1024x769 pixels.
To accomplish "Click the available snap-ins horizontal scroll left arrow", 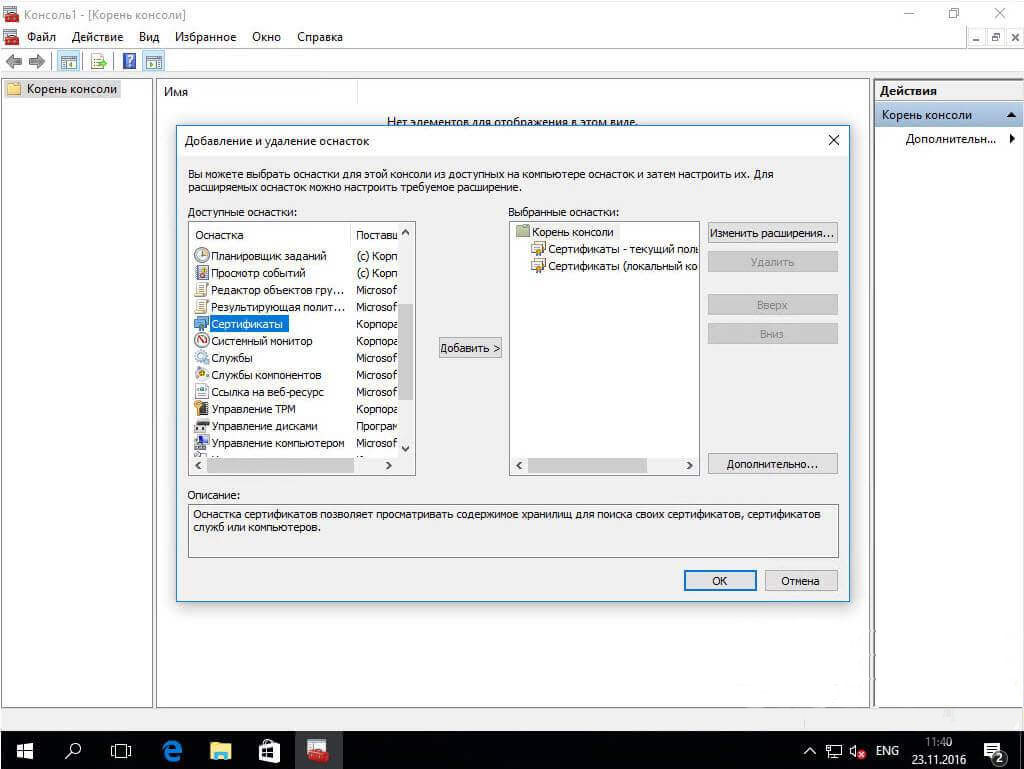I will (x=199, y=465).
